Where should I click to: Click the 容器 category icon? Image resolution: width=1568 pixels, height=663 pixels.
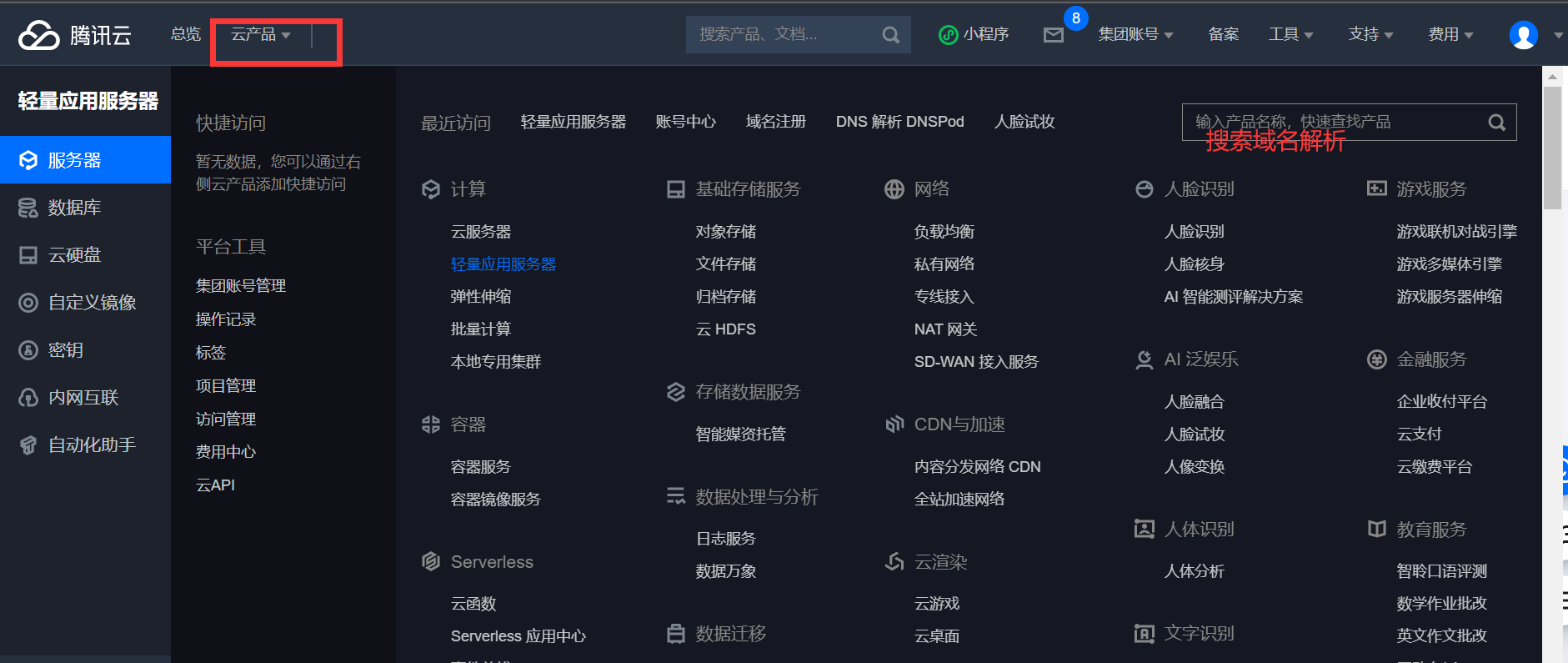[x=431, y=424]
